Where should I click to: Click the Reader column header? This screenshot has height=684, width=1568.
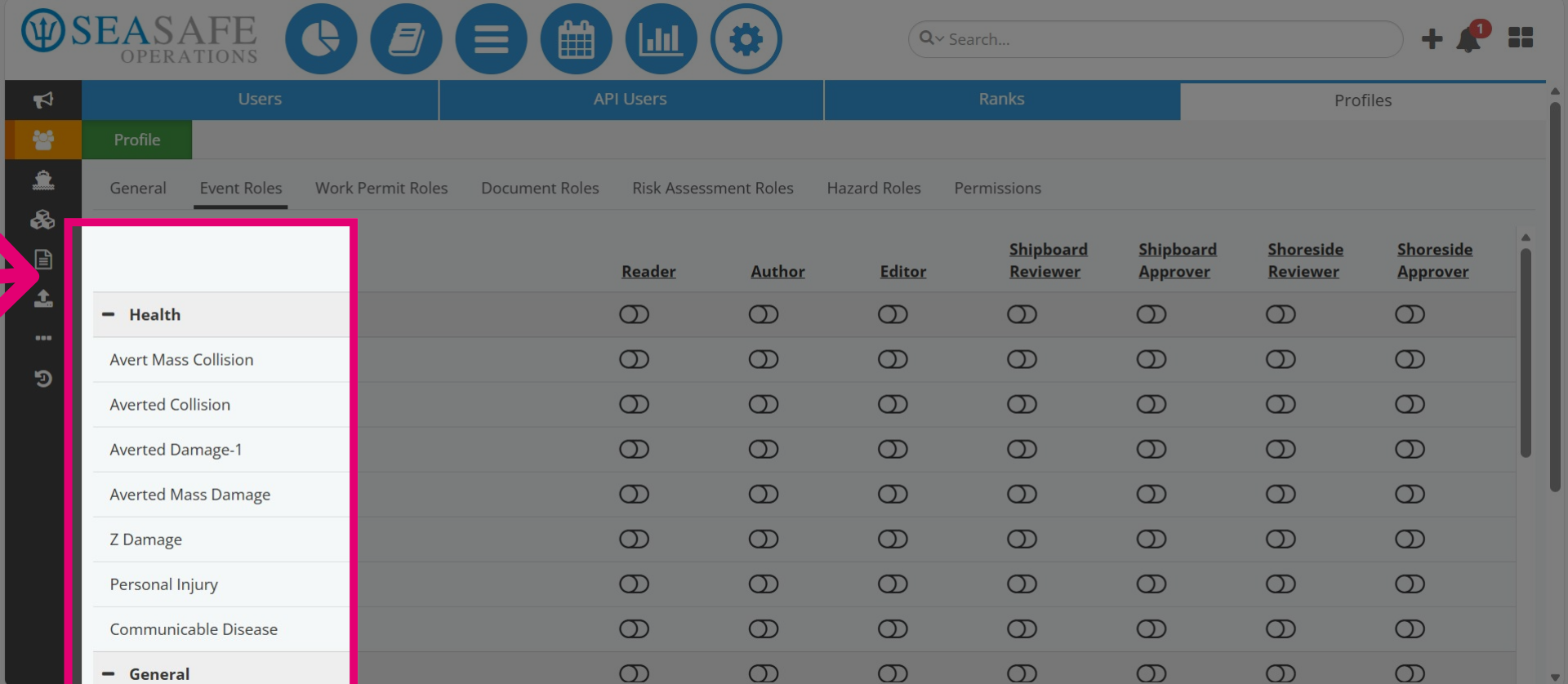tap(648, 272)
